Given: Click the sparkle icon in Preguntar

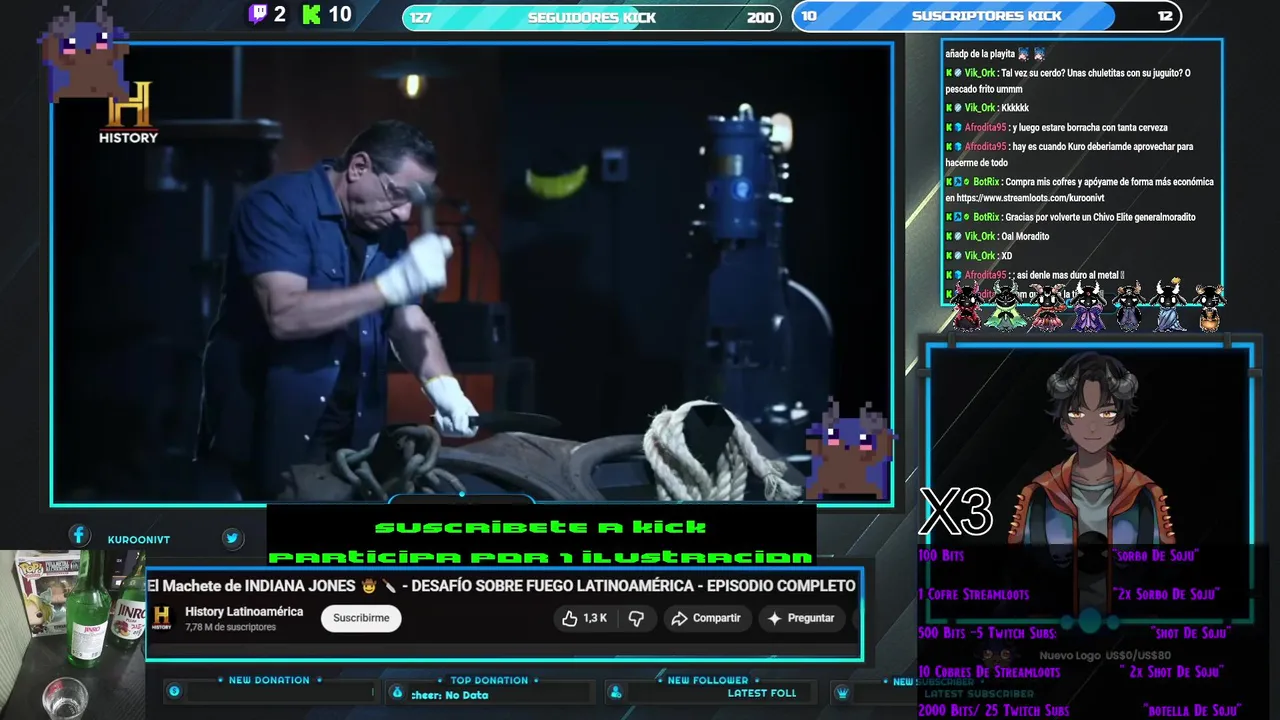Looking at the screenshot, I should (774, 618).
